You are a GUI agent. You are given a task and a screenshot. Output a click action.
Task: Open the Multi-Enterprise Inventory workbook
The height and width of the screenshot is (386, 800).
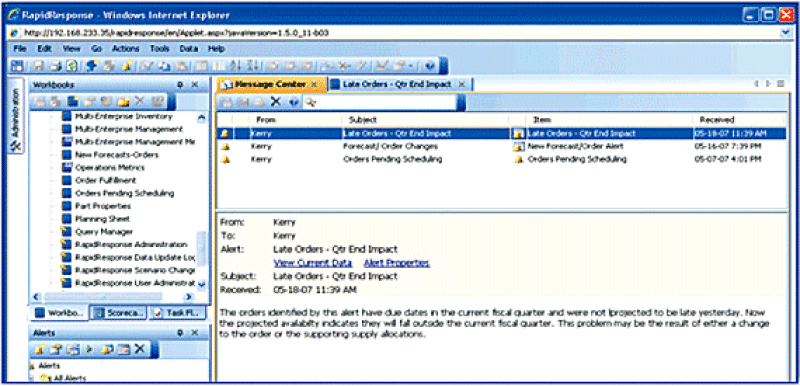118,116
